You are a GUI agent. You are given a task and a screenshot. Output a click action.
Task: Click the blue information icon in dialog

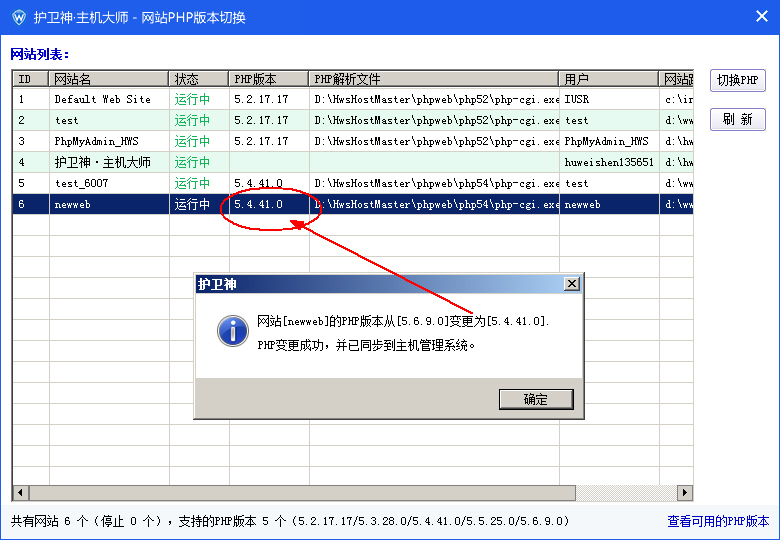[x=233, y=331]
